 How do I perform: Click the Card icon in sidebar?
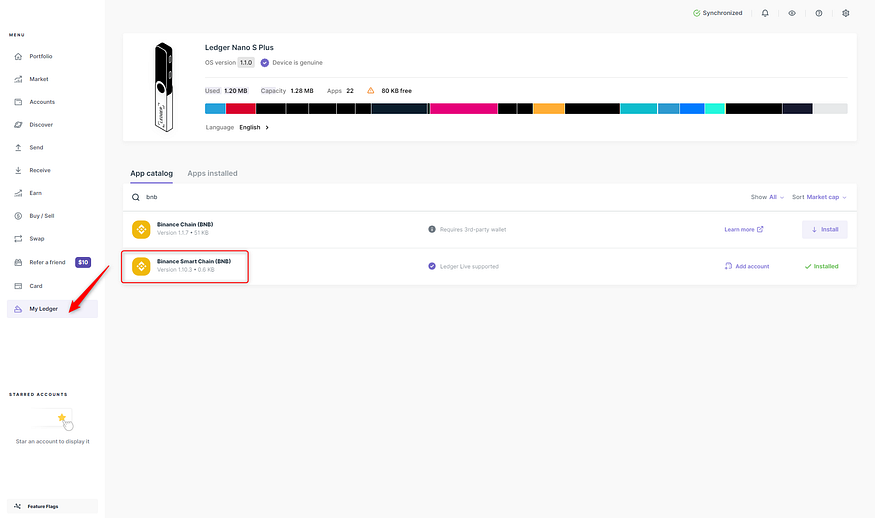pos(18,286)
